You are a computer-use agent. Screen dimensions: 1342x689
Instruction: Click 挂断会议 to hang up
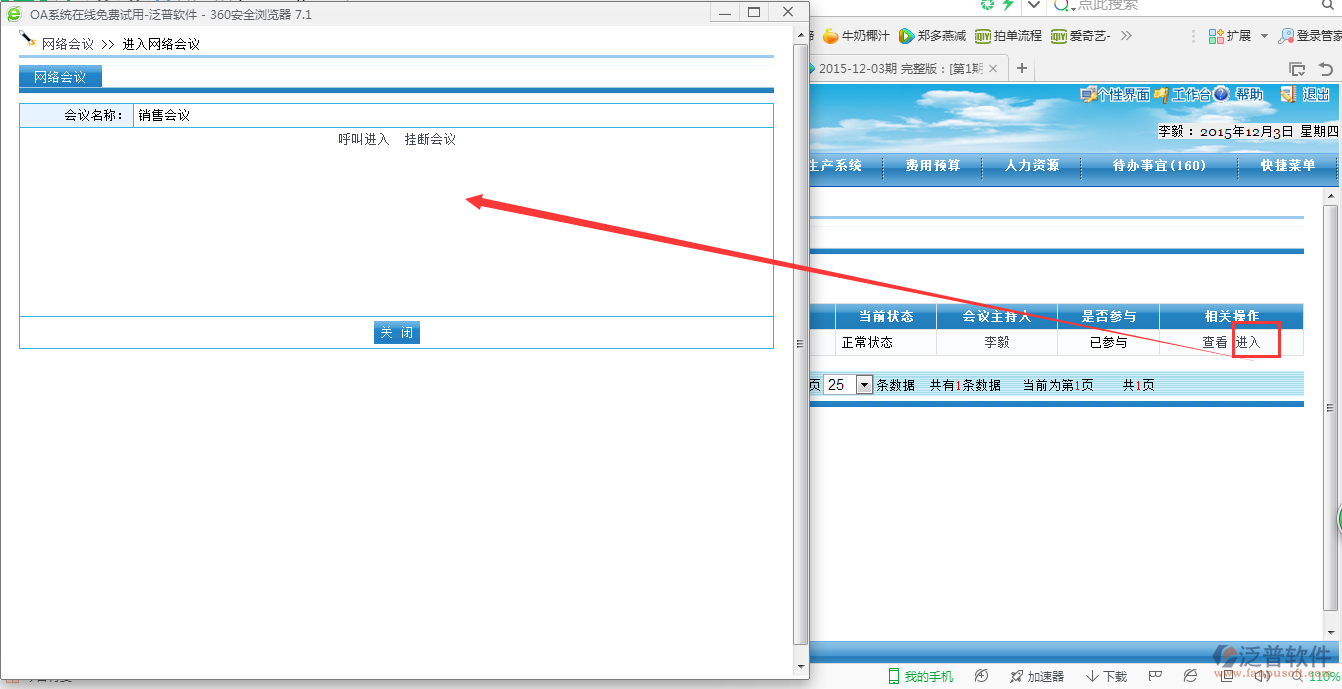[430, 140]
